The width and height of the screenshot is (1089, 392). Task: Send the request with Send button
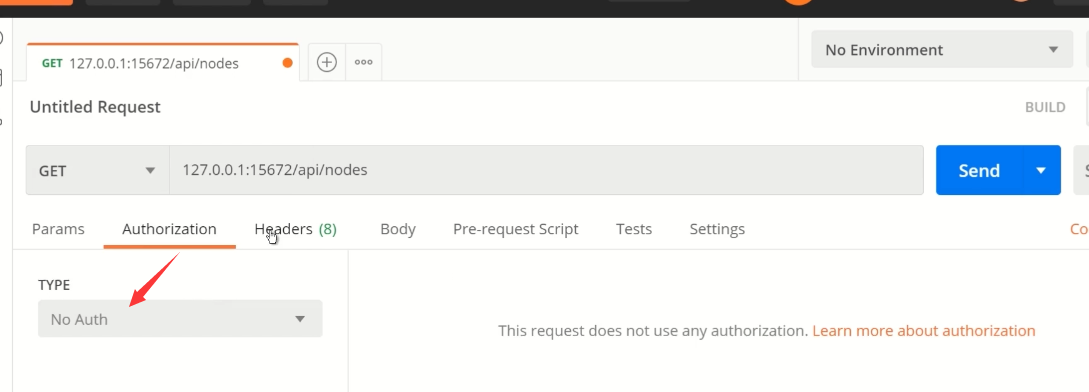(x=979, y=170)
